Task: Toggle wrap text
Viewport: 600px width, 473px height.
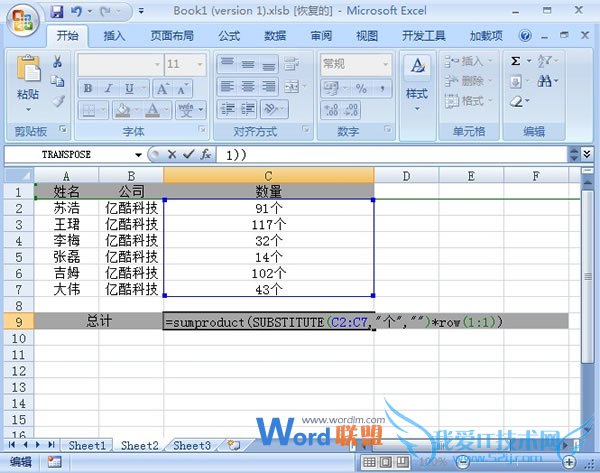Action: tap(291, 64)
